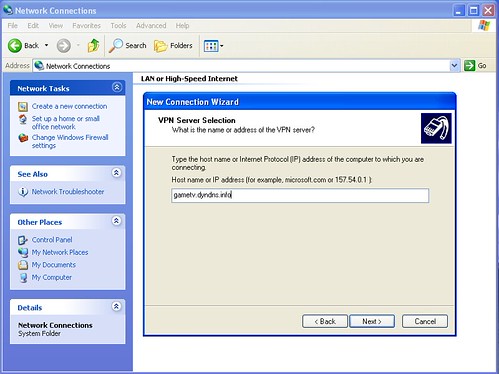Open the Views icon button
This screenshot has height=374, width=499.
211,46
